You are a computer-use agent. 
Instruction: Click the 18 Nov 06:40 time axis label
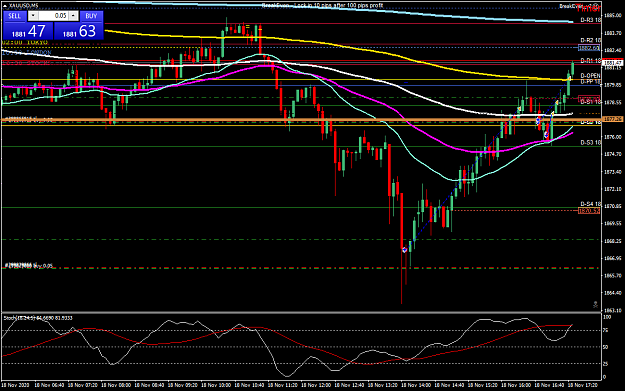(x=49, y=385)
